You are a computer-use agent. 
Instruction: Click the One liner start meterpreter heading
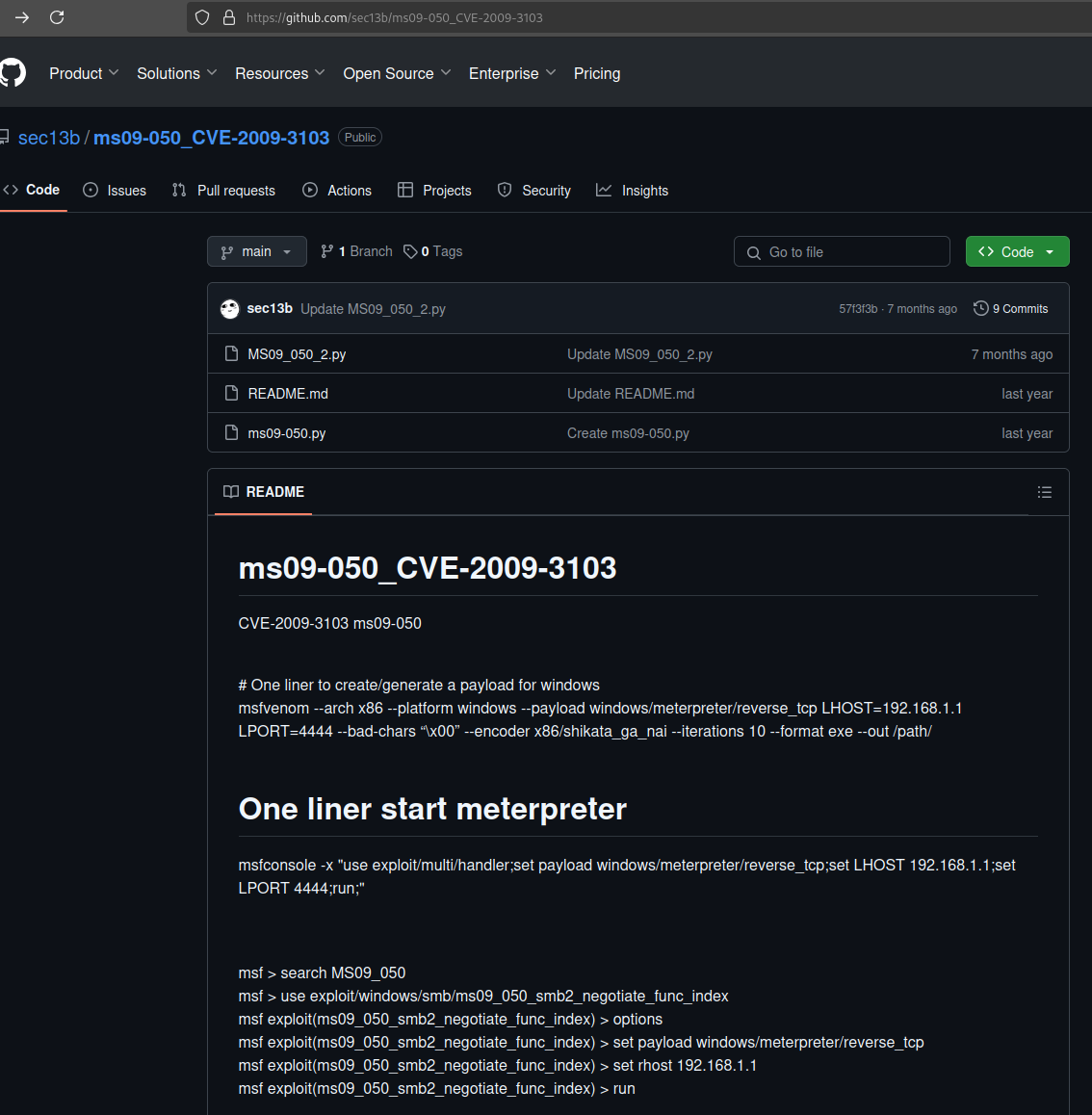(432, 809)
